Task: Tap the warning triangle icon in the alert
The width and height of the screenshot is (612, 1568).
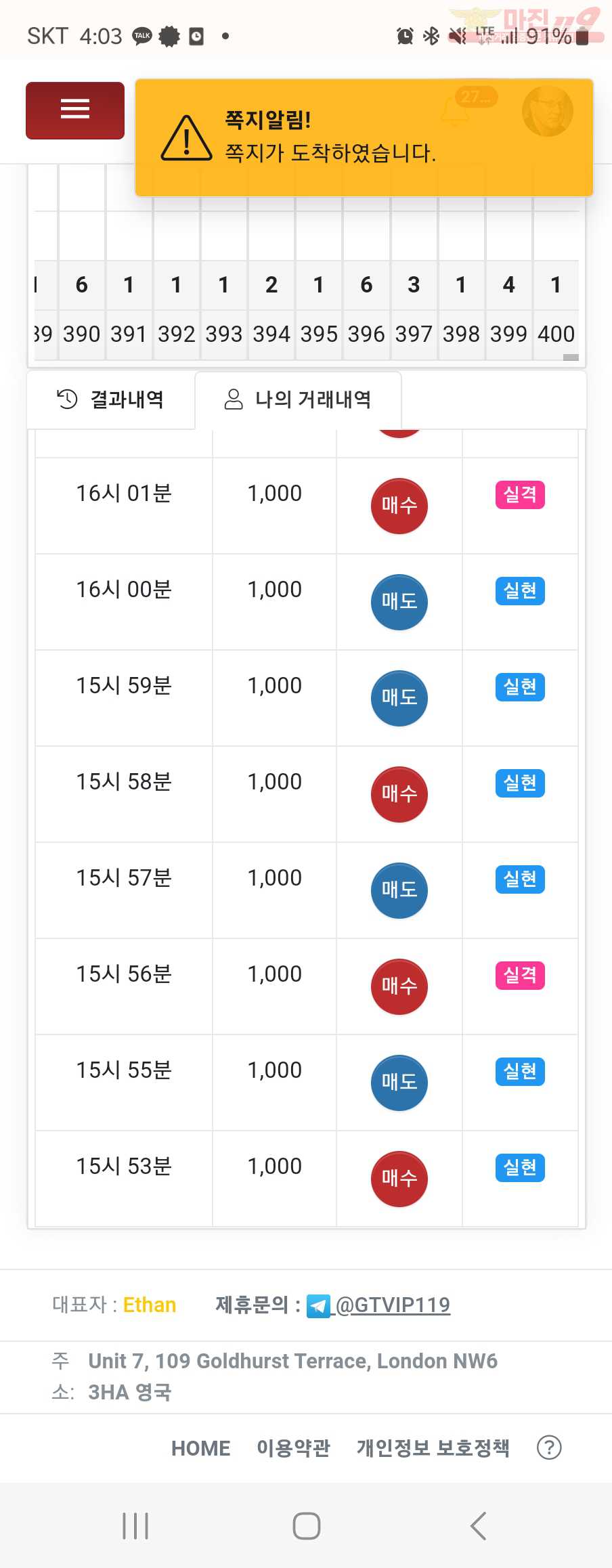Action: (x=186, y=138)
